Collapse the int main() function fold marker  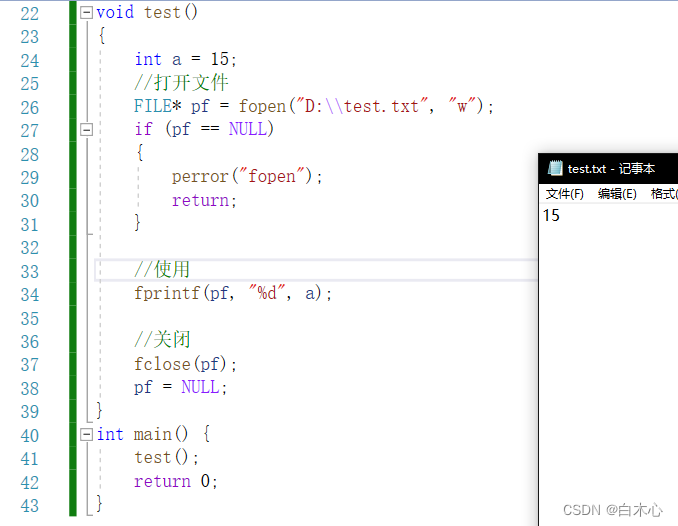(86, 434)
